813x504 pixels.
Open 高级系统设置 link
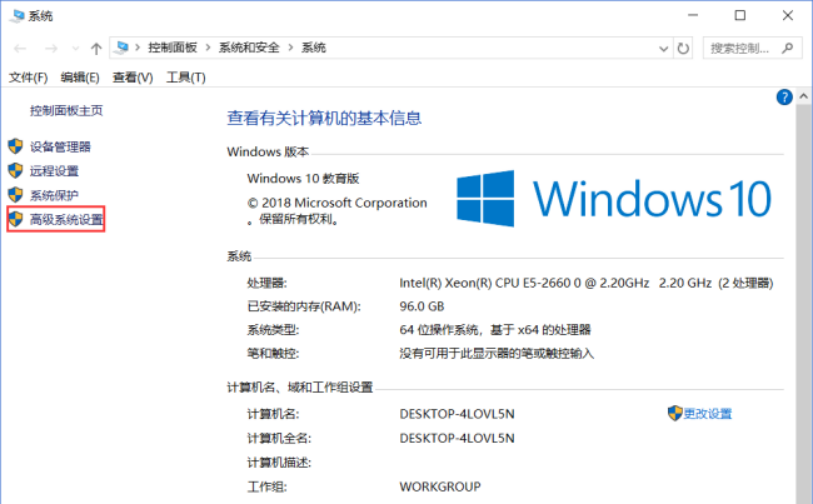(x=66, y=219)
